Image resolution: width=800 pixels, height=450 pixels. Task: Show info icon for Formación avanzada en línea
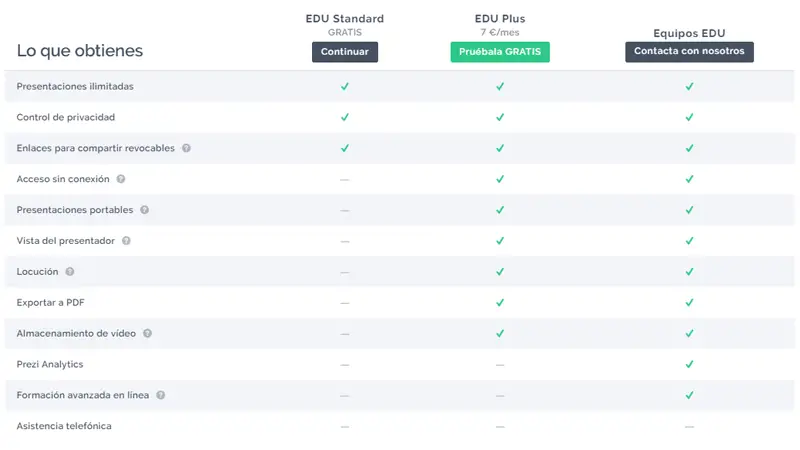[160, 395]
